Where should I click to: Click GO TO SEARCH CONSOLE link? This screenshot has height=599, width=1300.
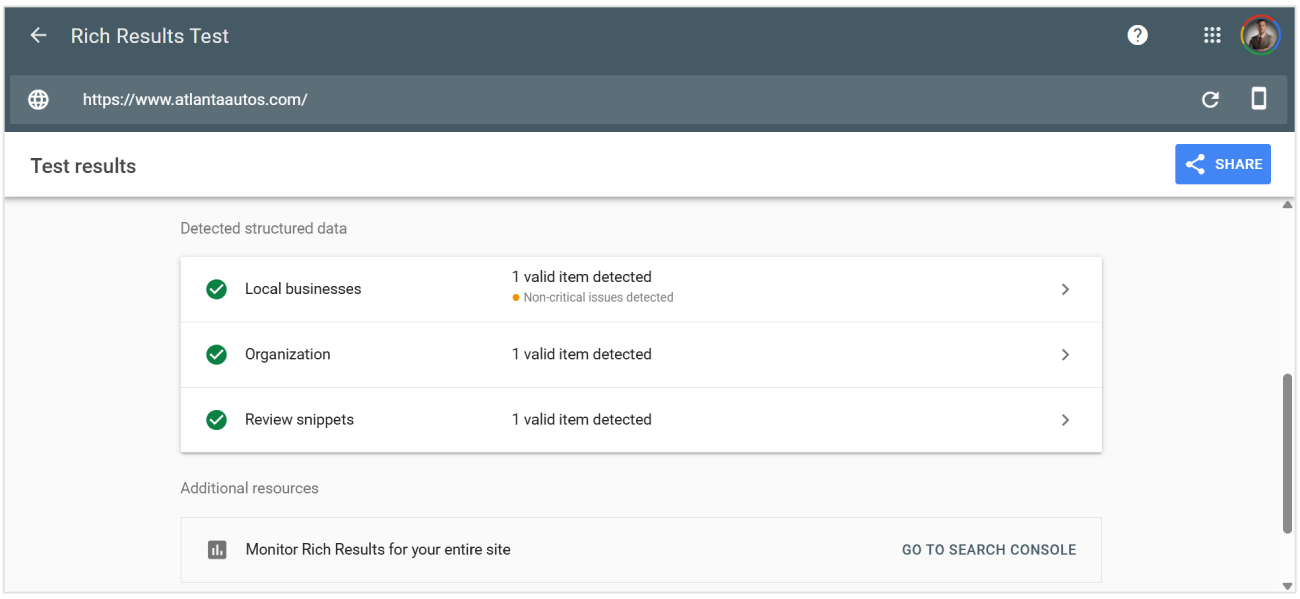989,550
